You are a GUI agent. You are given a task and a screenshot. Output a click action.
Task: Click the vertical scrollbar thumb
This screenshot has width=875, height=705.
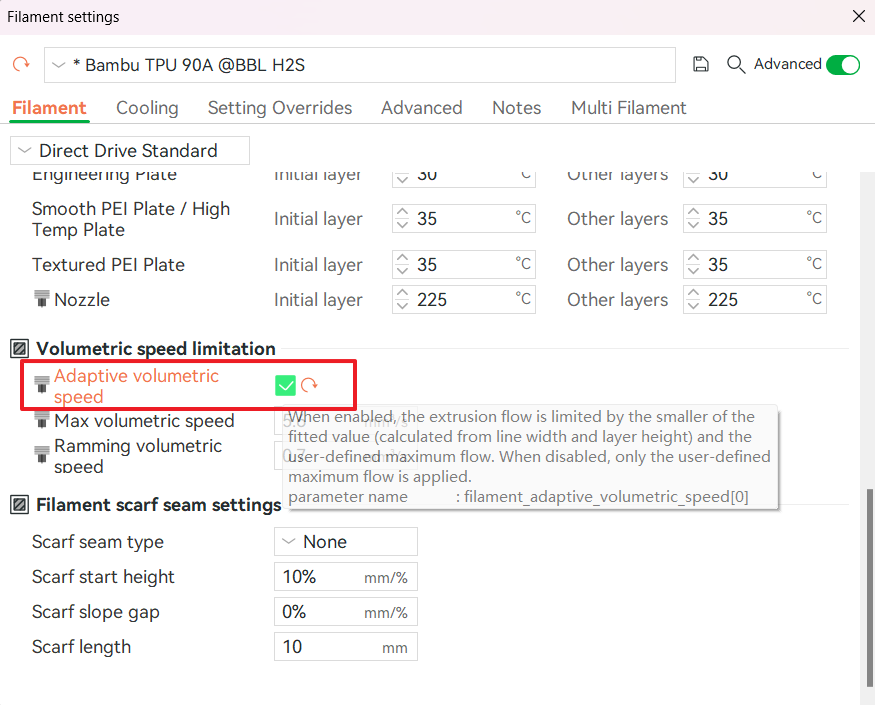pyautogui.click(x=869, y=588)
